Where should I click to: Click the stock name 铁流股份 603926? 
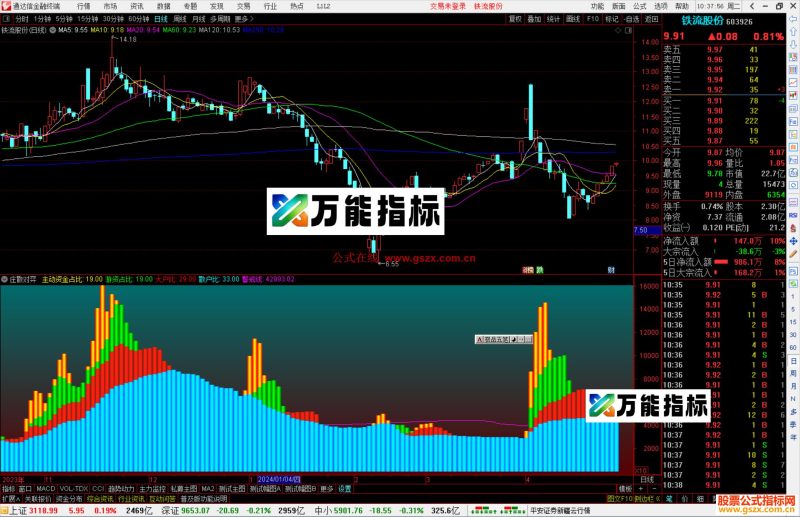717,21
